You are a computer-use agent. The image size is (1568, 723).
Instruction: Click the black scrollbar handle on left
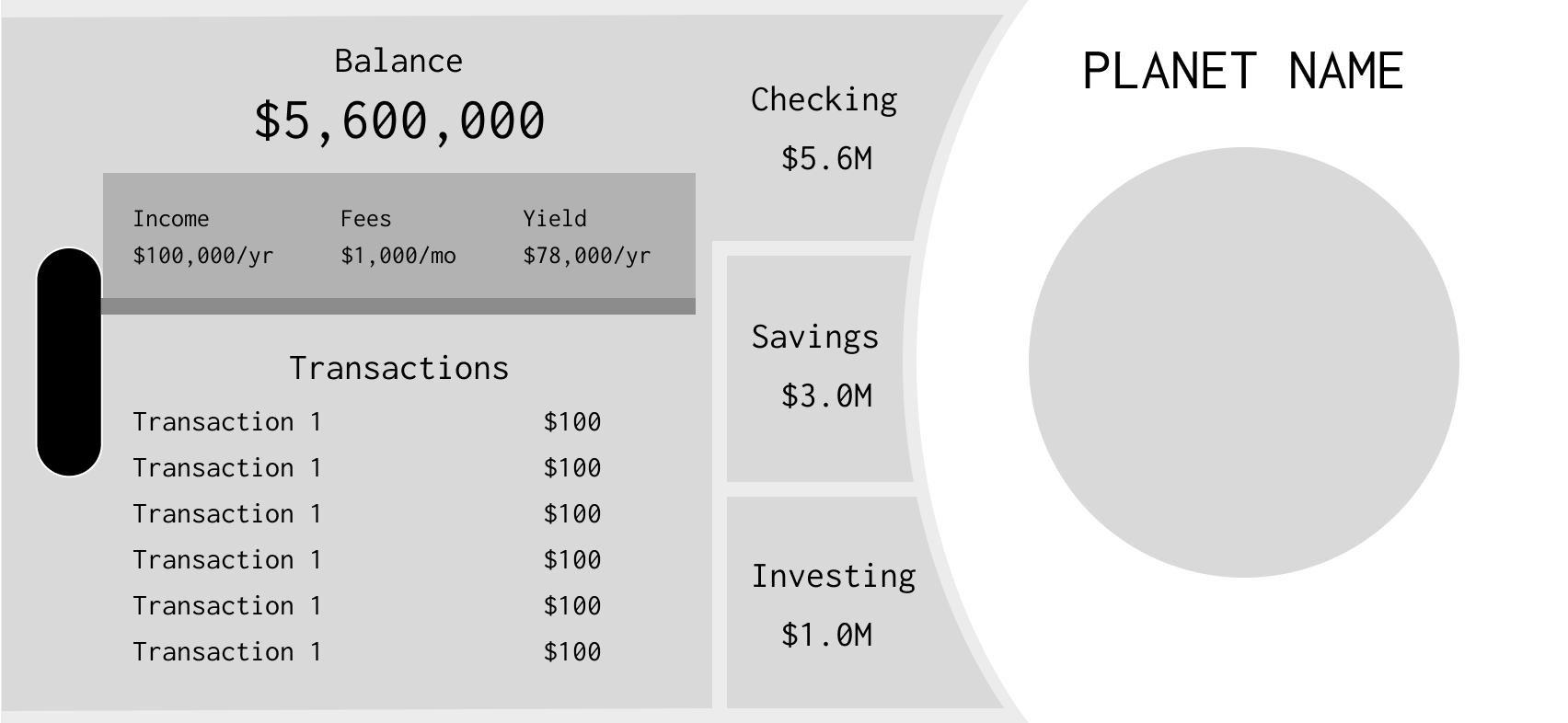(69, 361)
